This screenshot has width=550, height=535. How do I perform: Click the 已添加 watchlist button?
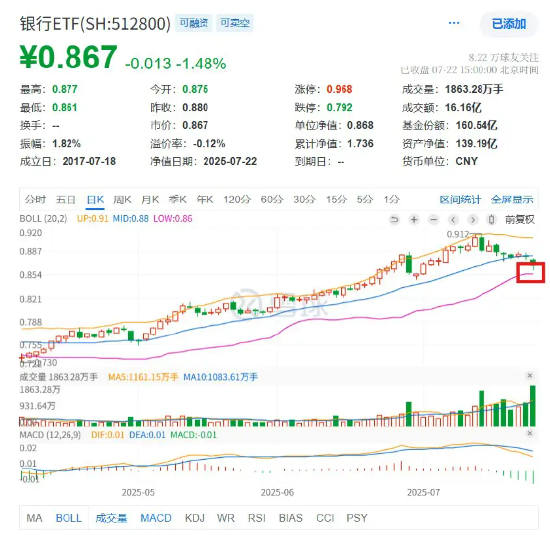(x=509, y=24)
